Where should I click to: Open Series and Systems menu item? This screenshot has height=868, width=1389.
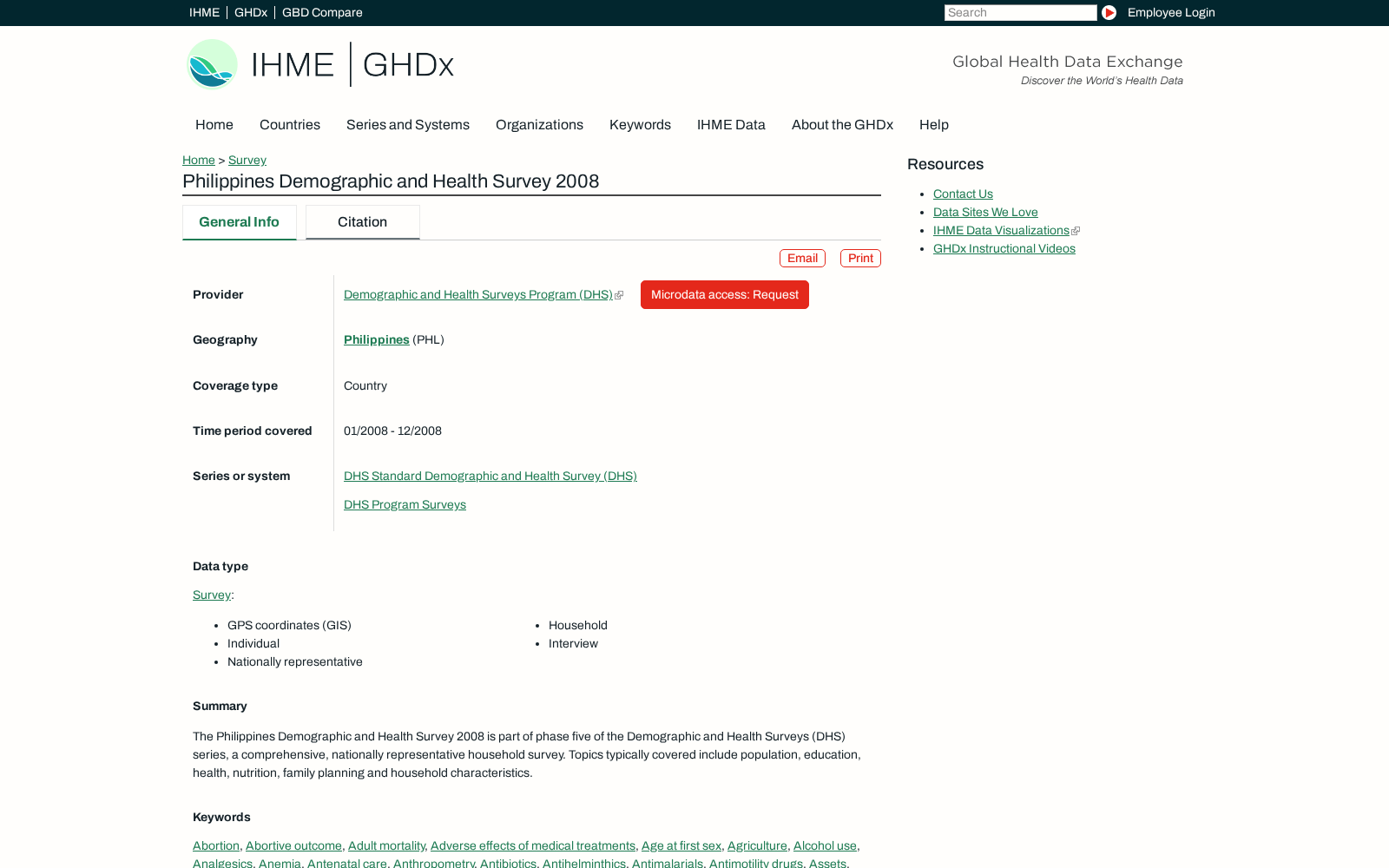(408, 125)
